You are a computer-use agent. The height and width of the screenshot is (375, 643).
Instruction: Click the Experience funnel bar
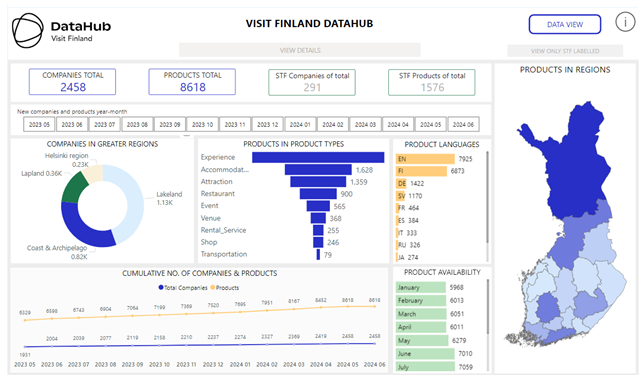pos(318,158)
